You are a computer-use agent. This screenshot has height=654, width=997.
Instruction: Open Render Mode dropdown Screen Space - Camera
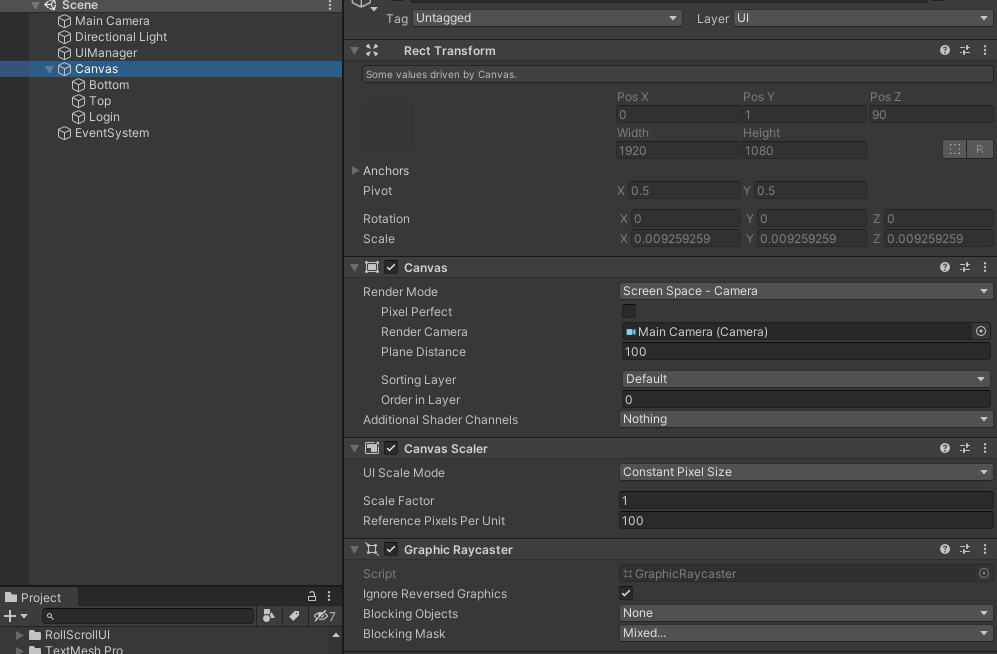806,291
